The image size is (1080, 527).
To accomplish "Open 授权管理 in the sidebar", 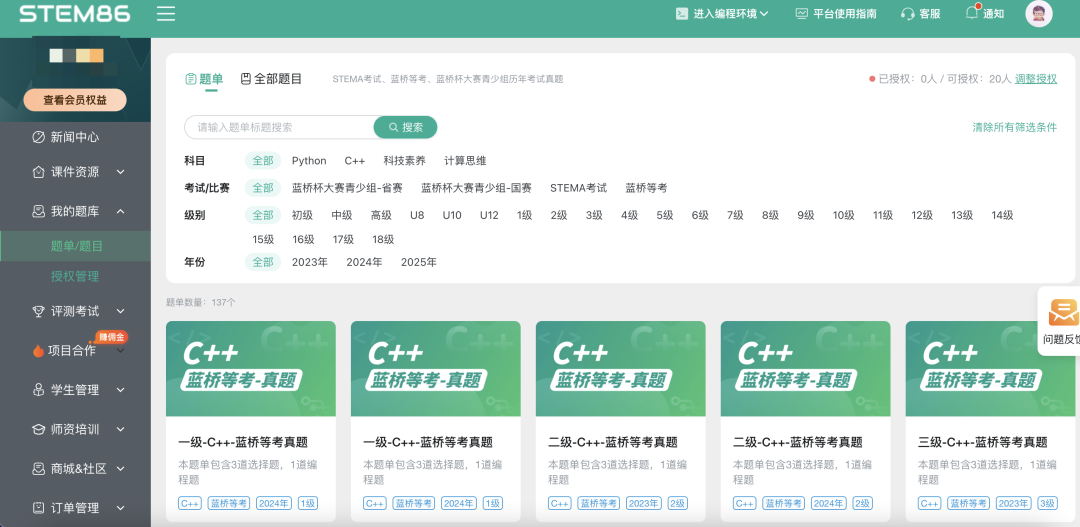I will click(x=75, y=276).
